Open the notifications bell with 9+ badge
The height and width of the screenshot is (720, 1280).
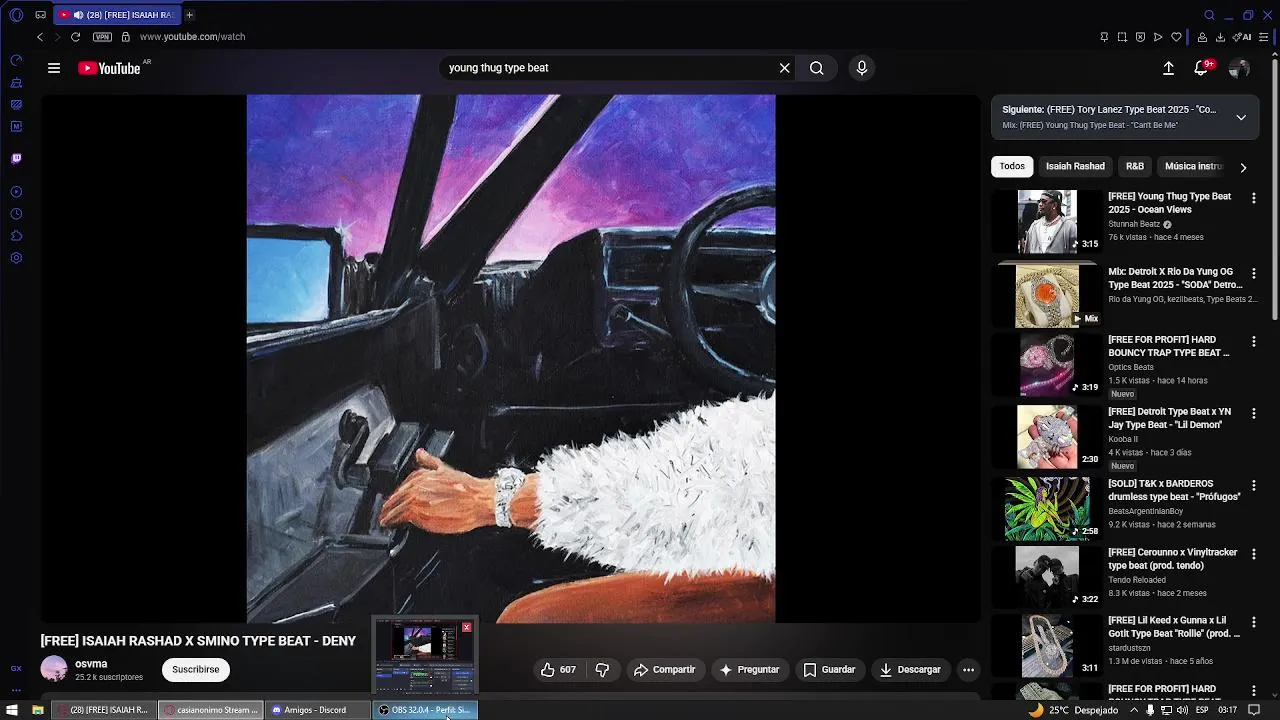(x=1202, y=68)
